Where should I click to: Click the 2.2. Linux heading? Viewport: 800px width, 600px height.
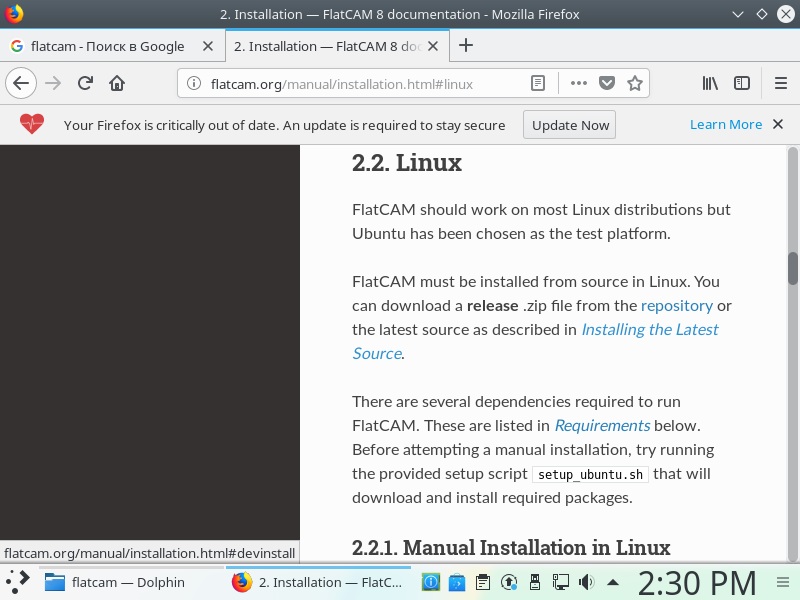coord(407,163)
